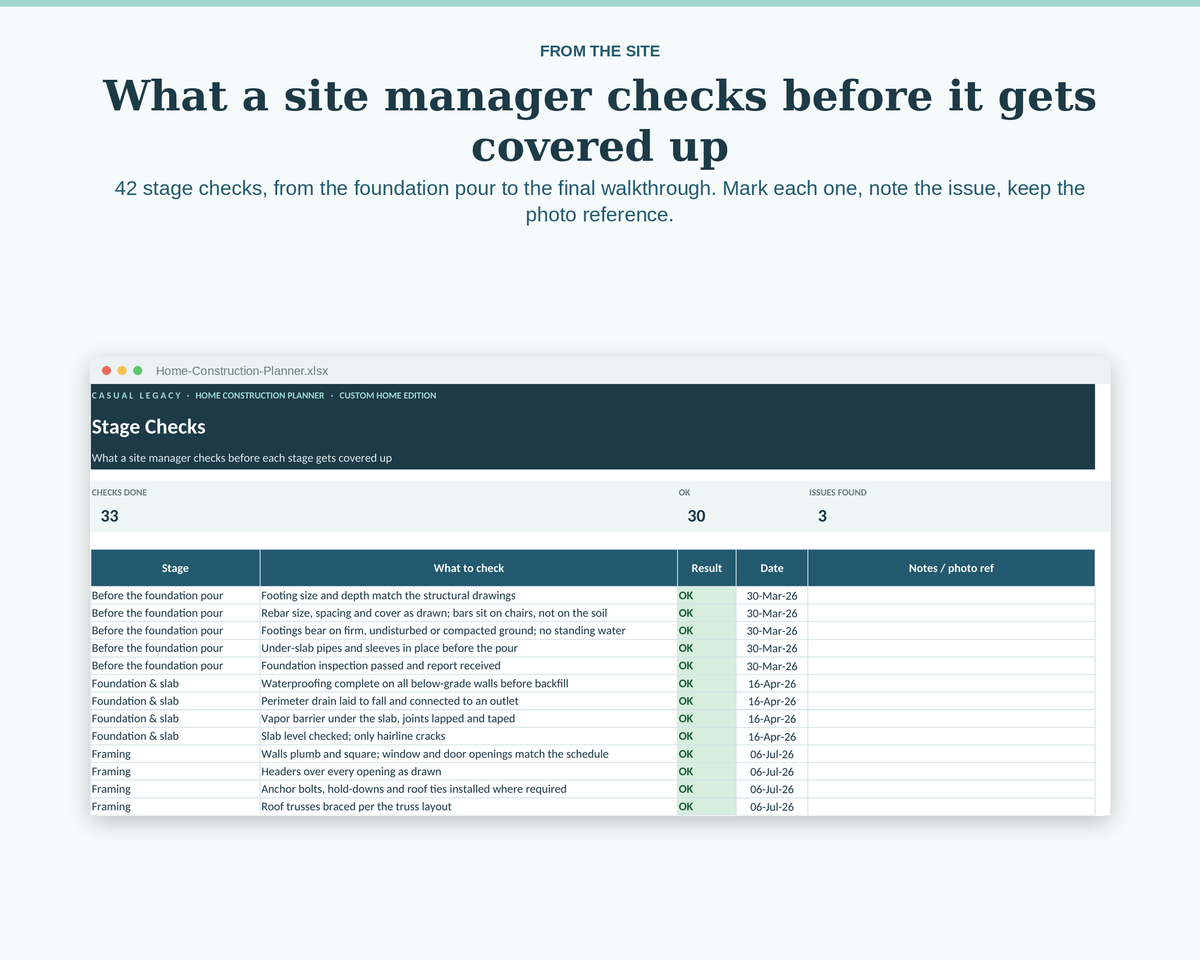This screenshot has width=1200, height=960.
Task: Select the OK count value 30
Action: (x=696, y=516)
